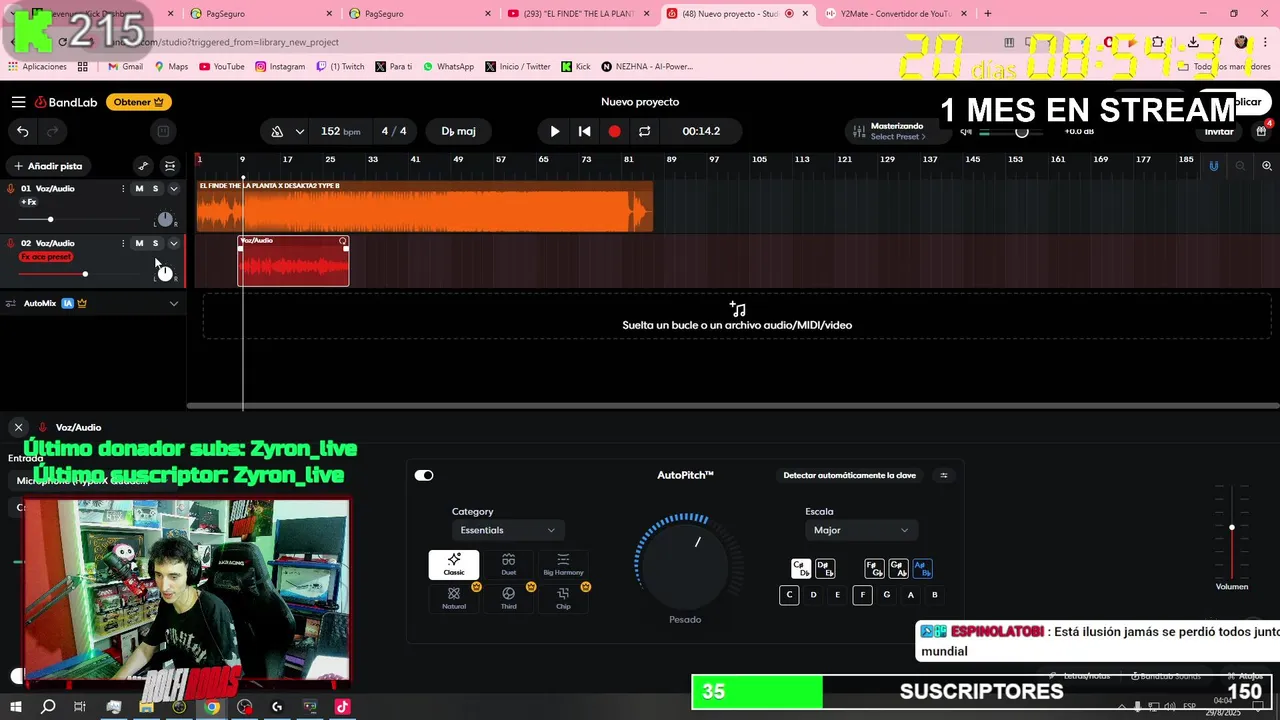Toggle the AutoPitch on/off switch

424,475
